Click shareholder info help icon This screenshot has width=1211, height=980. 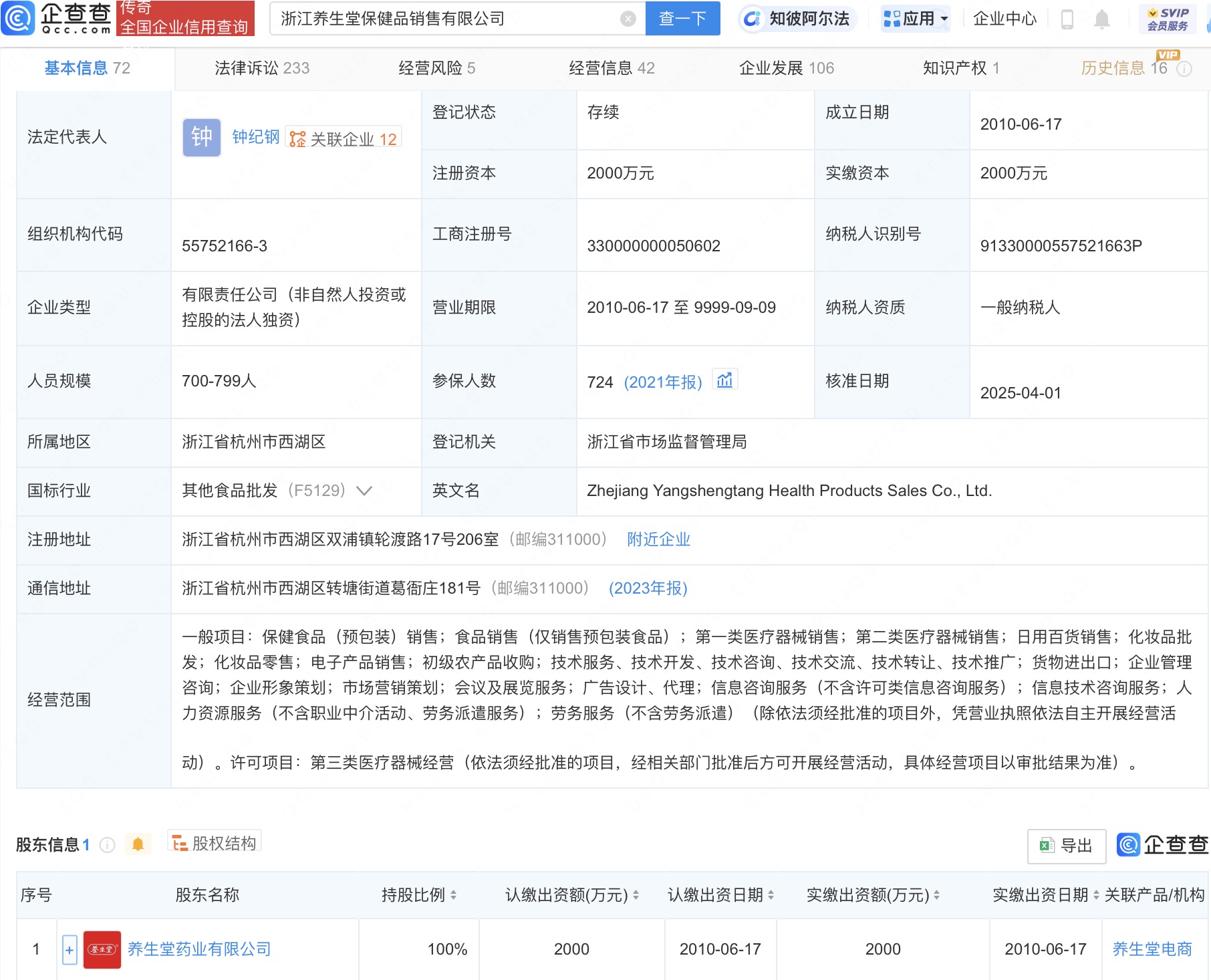coord(107,845)
